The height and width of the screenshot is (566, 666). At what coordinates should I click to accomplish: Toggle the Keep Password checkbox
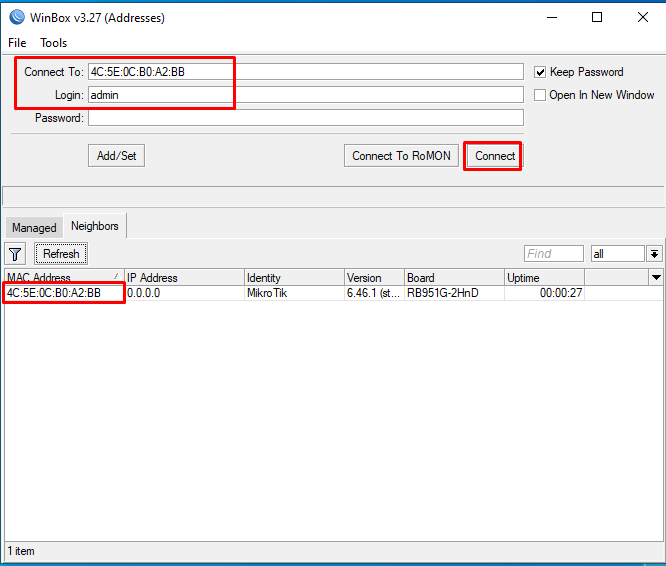click(x=541, y=72)
